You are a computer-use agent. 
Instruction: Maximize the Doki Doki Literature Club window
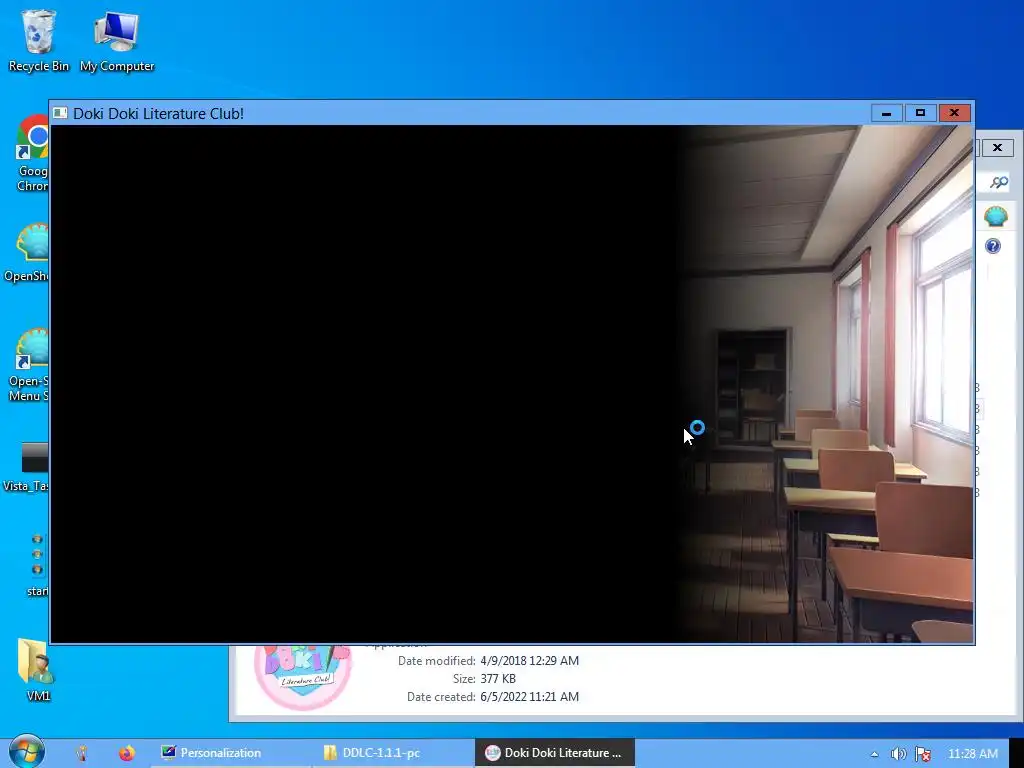point(920,113)
